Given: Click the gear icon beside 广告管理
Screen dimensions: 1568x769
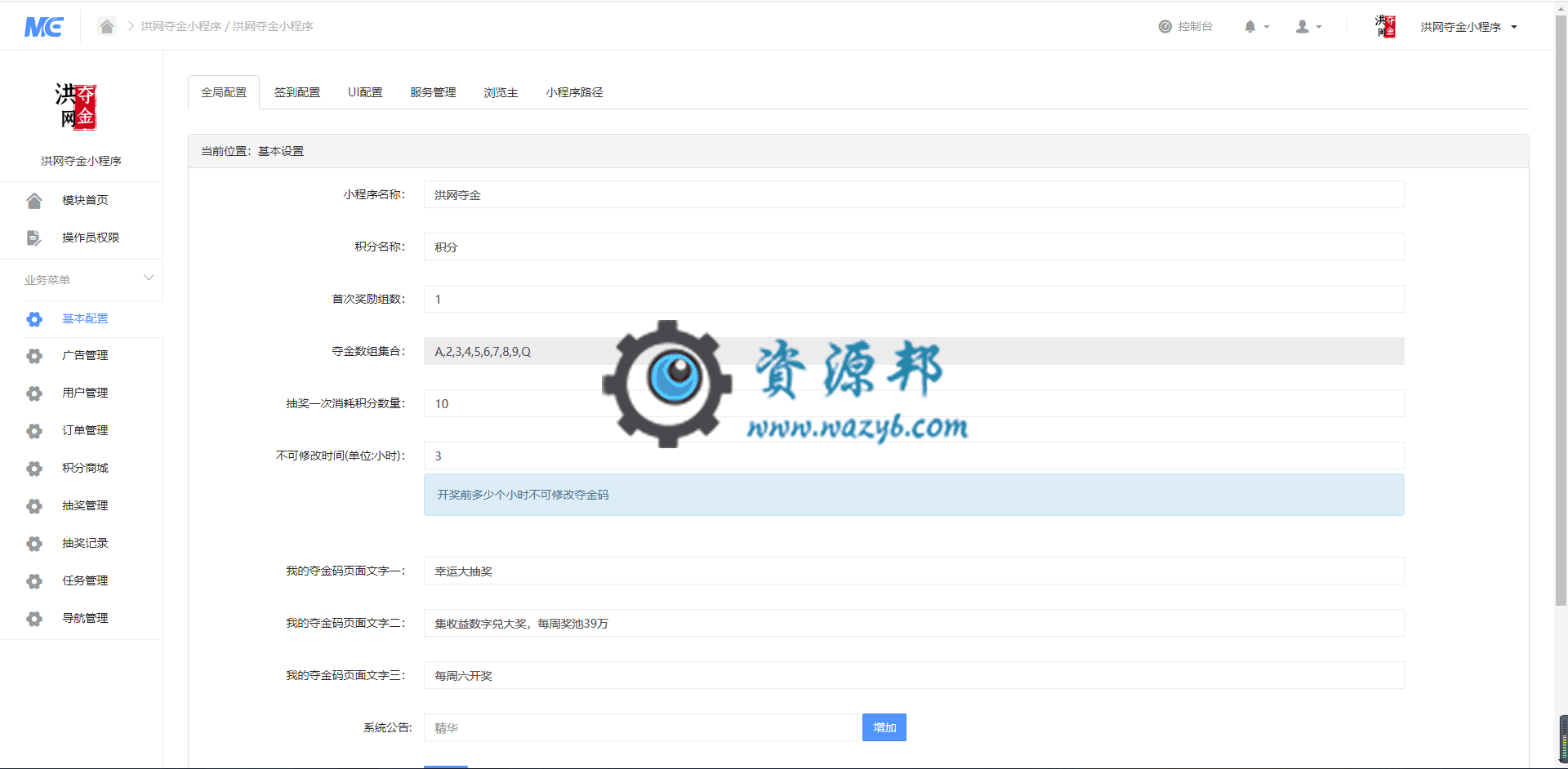Looking at the screenshot, I should coord(34,356).
